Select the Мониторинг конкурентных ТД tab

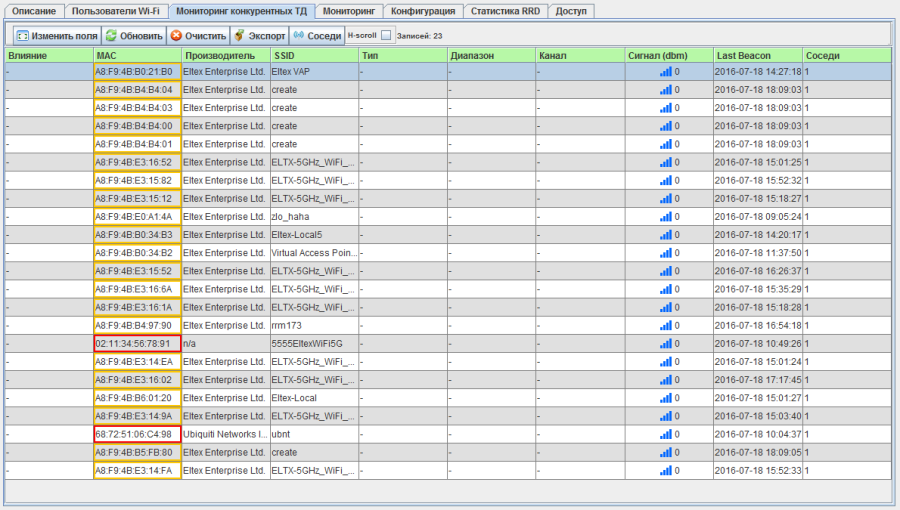tap(242, 11)
